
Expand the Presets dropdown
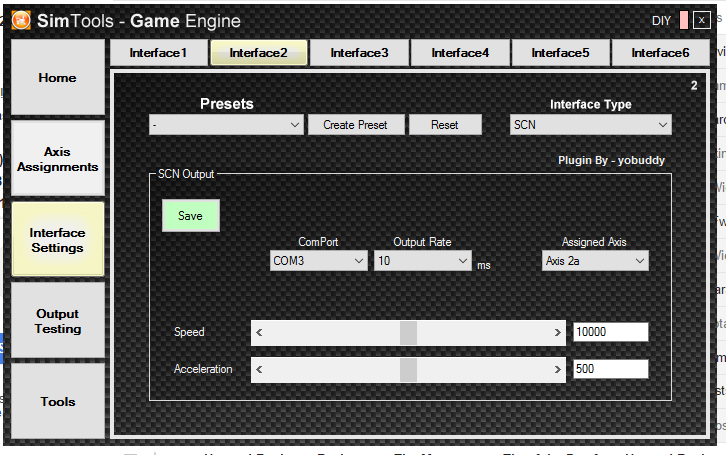pos(226,125)
